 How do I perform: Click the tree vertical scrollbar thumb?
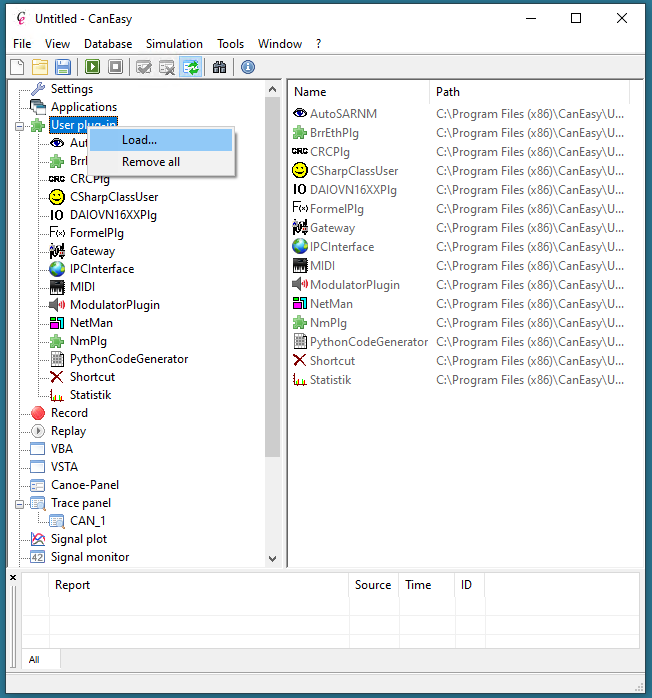click(x=272, y=277)
